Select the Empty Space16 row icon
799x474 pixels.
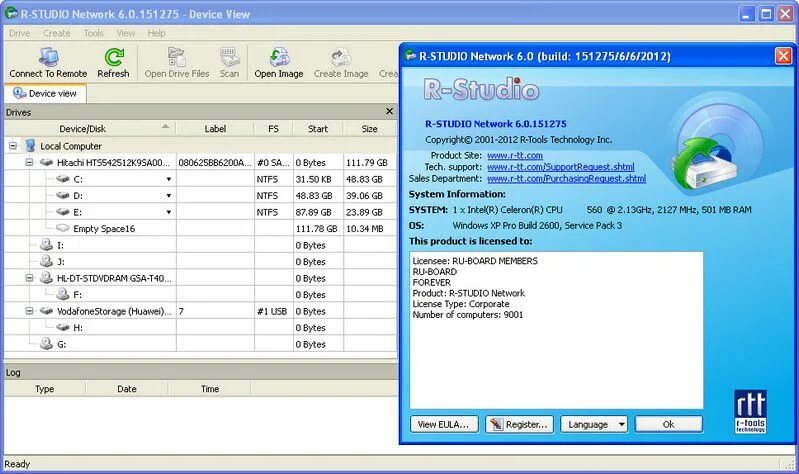[63, 228]
